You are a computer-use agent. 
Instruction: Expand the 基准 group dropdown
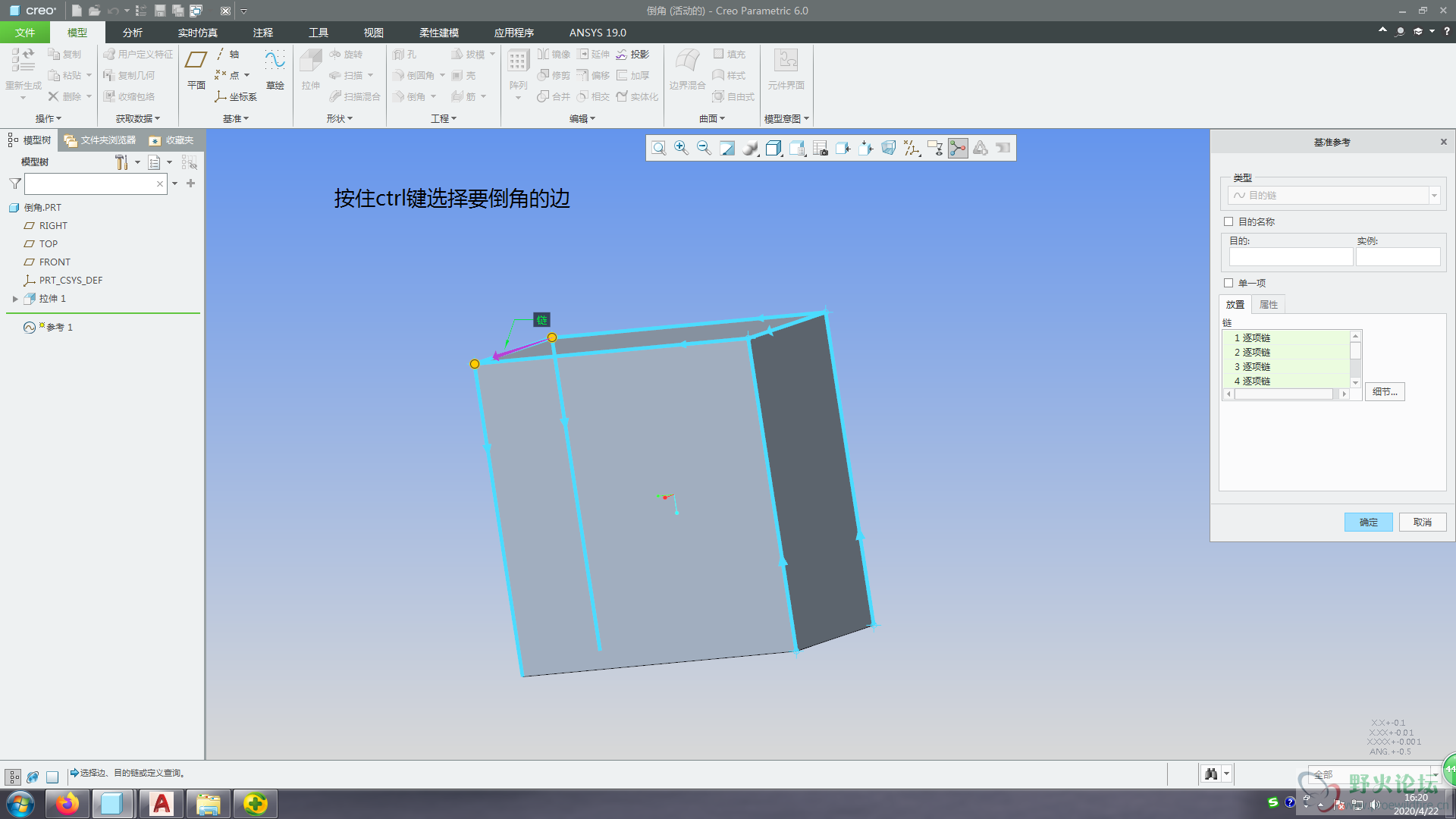pos(236,118)
